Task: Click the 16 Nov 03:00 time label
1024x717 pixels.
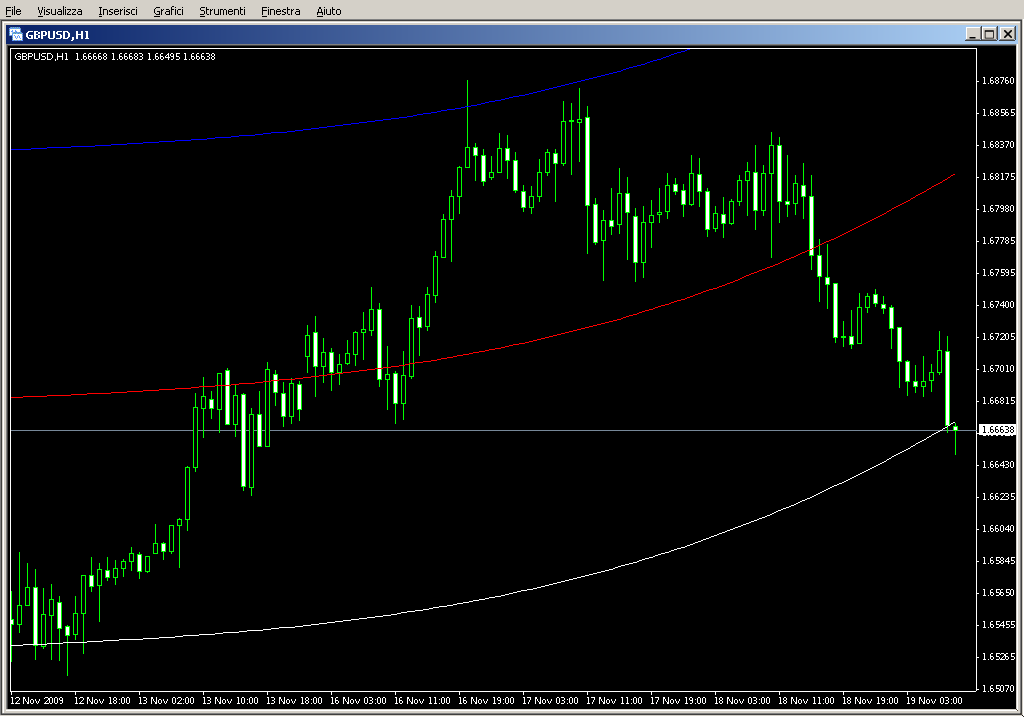Action: coord(359,701)
